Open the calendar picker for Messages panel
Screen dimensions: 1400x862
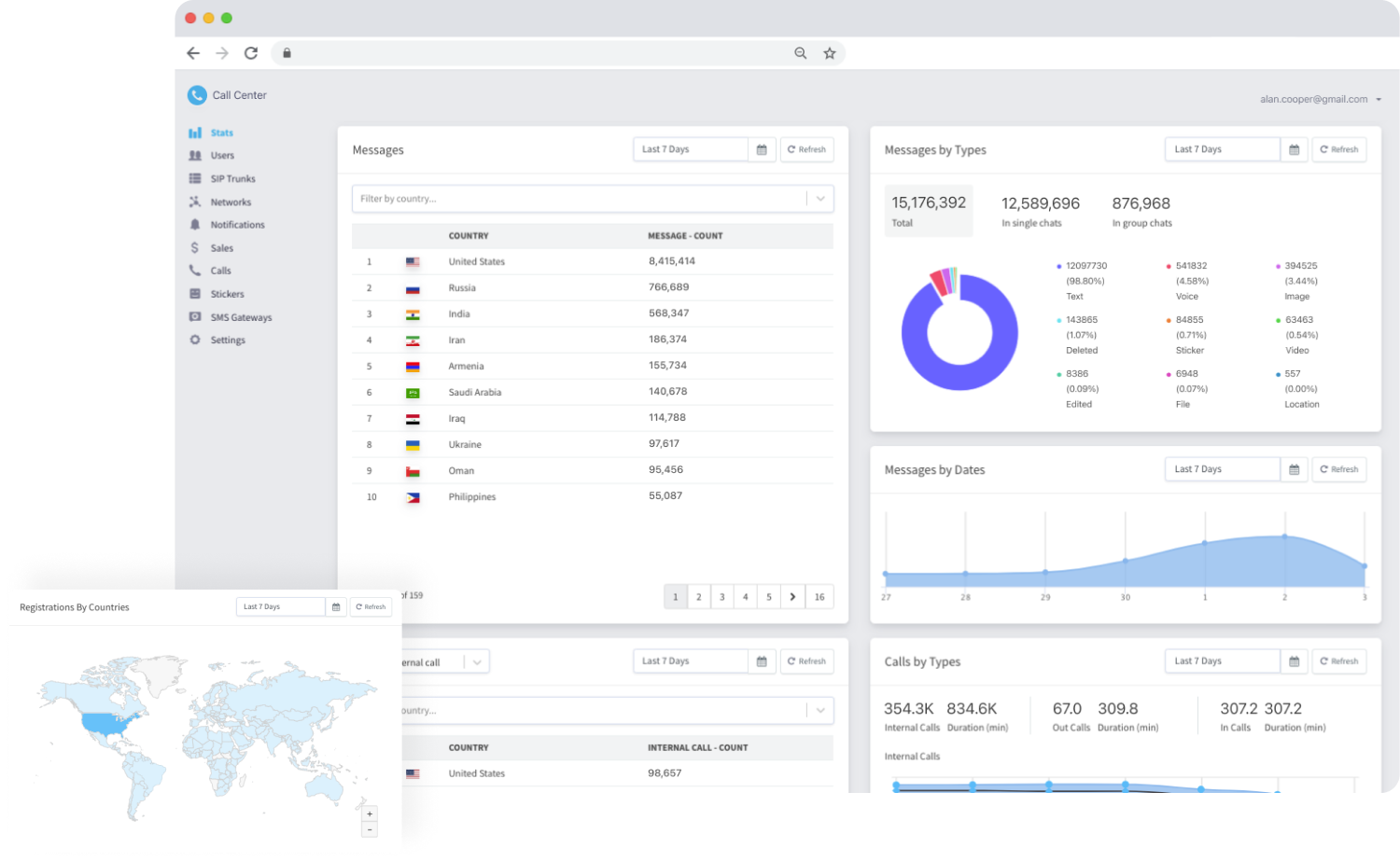(761, 149)
